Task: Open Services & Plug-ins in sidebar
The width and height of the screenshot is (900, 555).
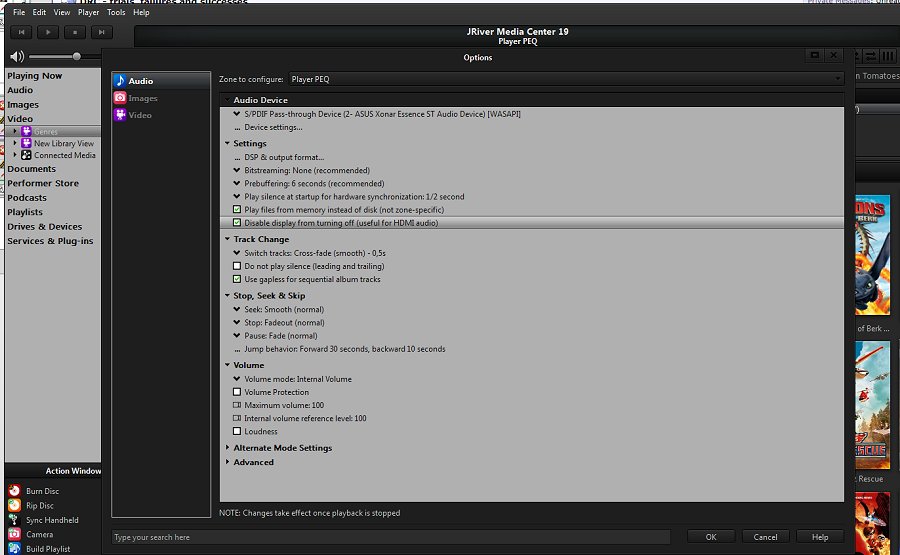Action: 50,241
